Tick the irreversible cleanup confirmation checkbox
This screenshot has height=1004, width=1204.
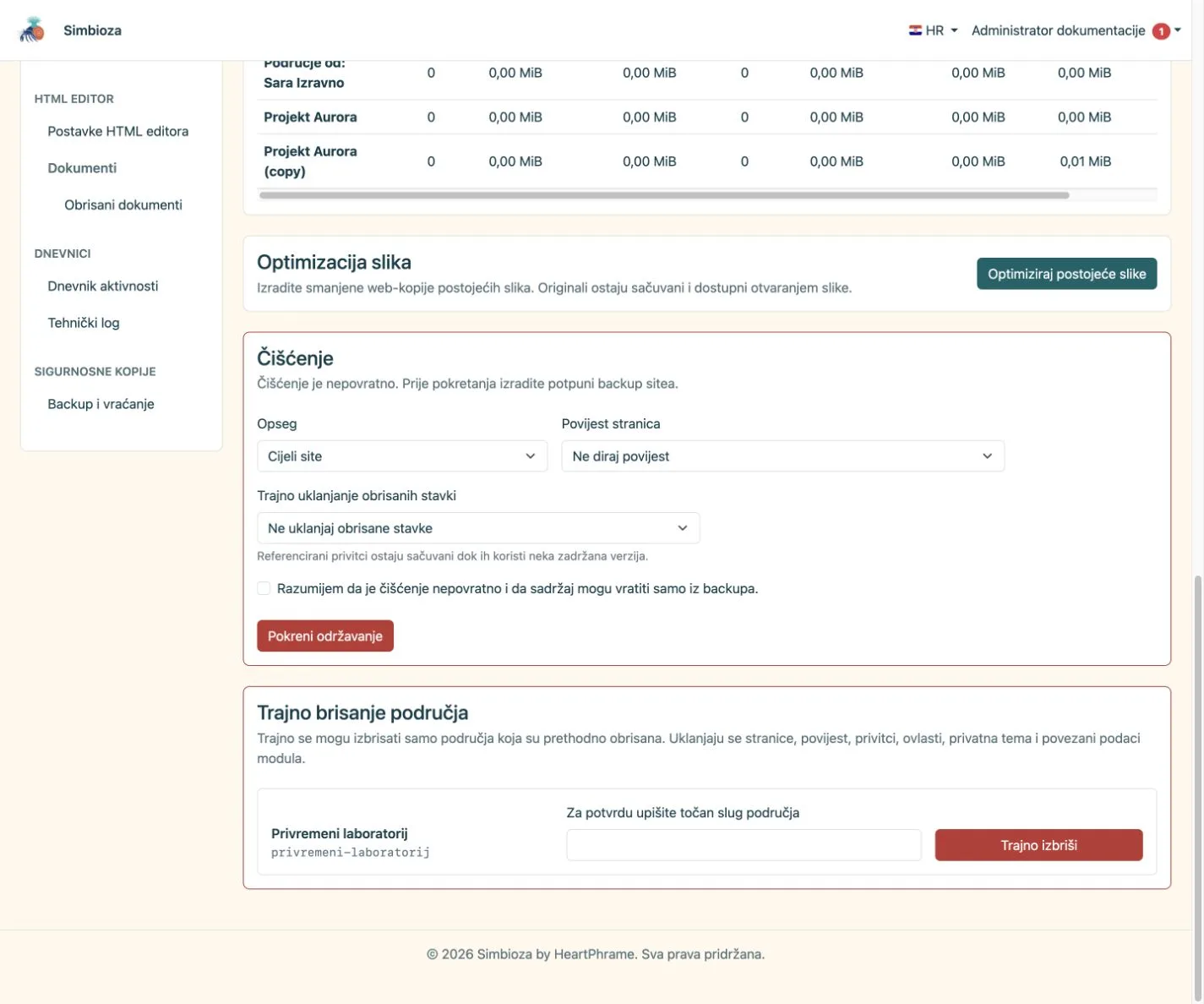pyautogui.click(x=264, y=588)
